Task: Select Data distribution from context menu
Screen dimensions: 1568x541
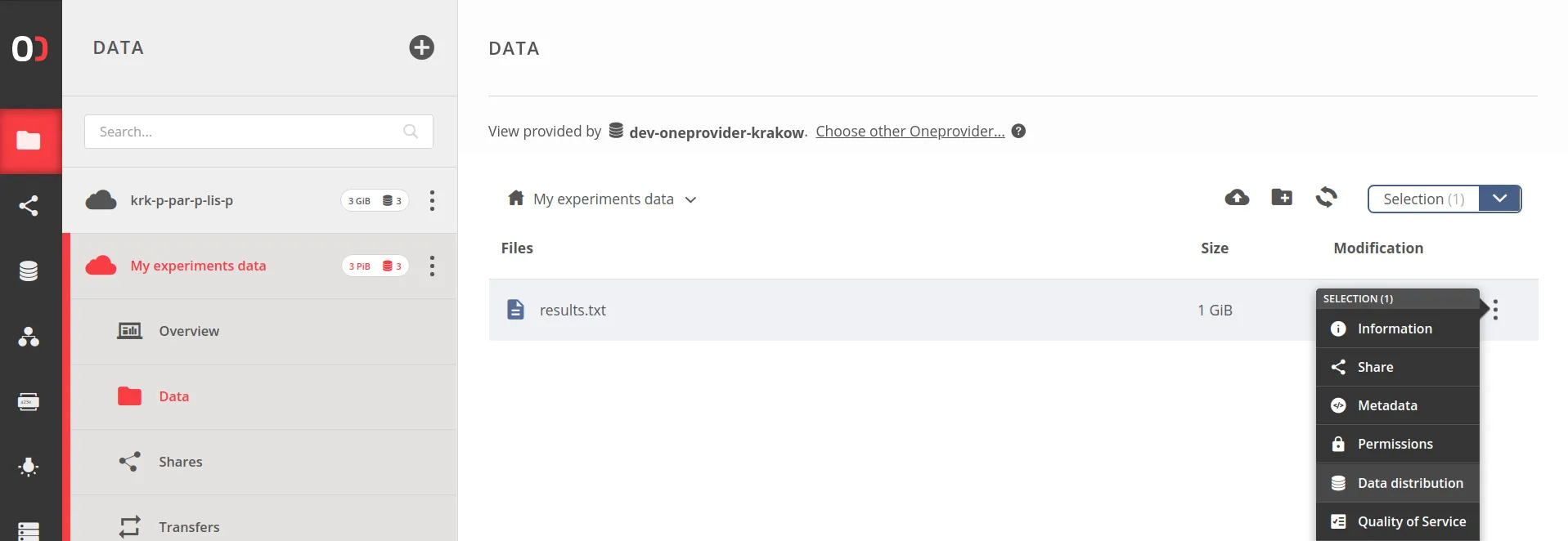Action: (x=1409, y=483)
